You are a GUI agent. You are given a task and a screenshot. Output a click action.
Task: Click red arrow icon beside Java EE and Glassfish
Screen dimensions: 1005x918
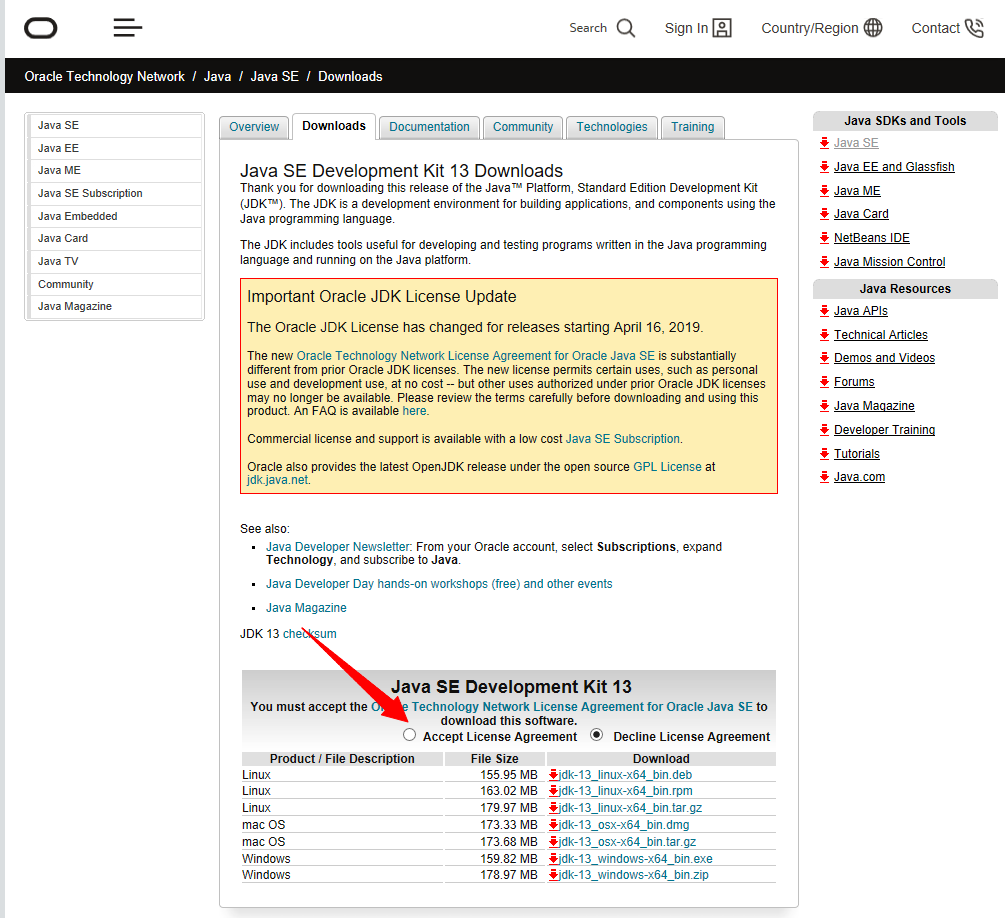(824, 167)
